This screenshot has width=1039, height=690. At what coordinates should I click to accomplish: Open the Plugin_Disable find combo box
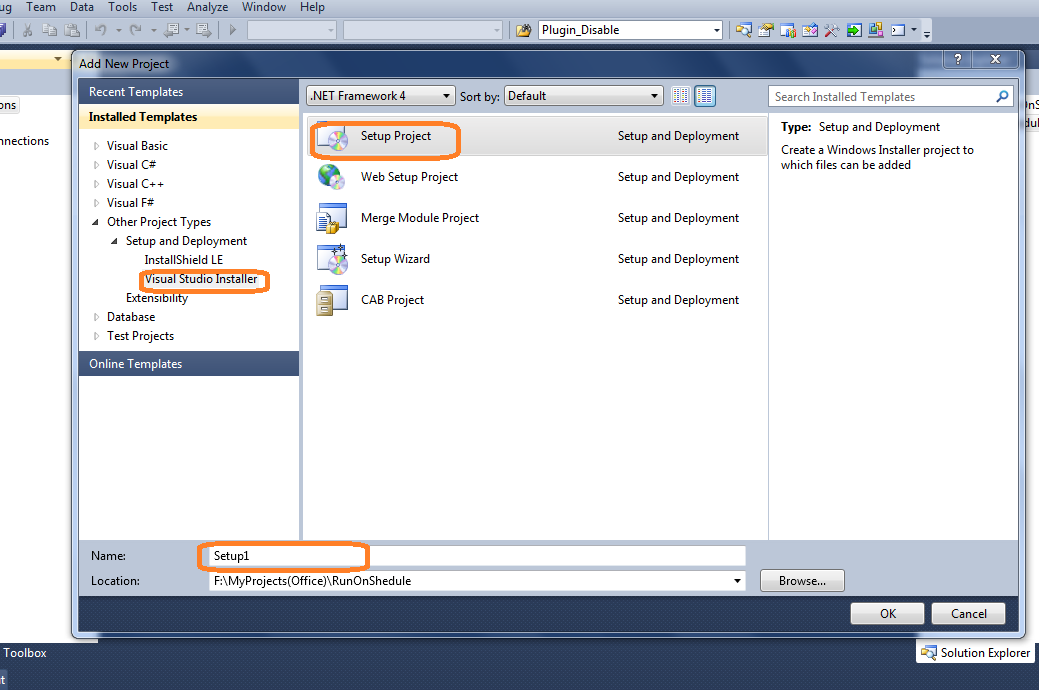630,30
